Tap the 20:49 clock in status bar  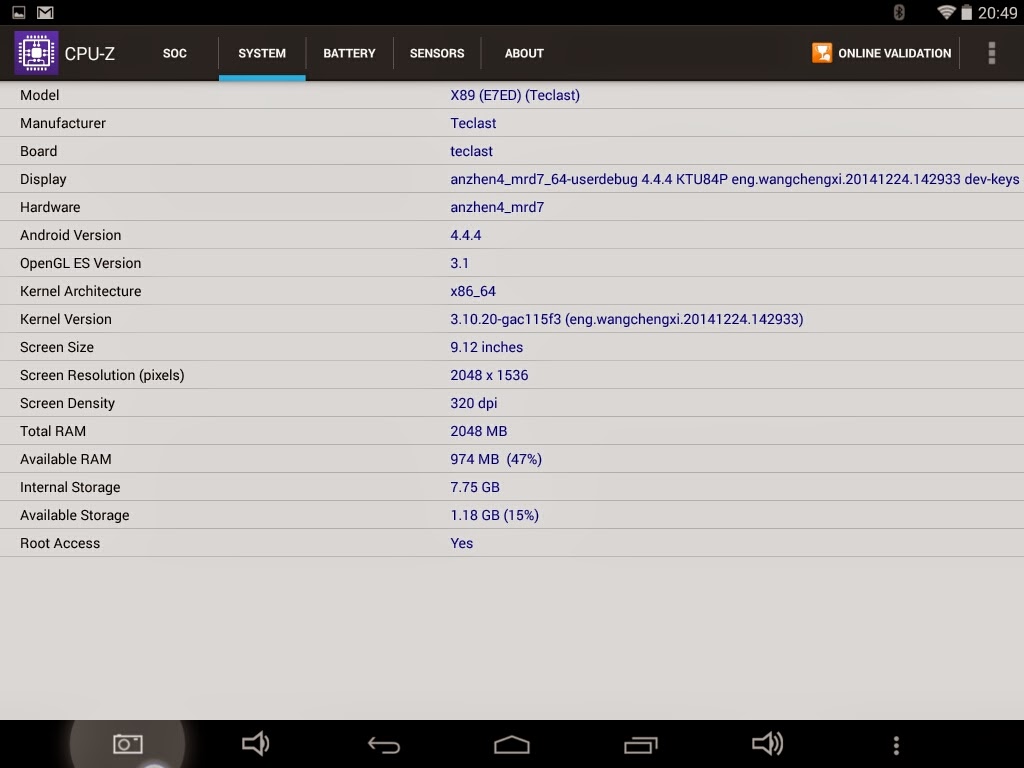pyautogui.click(x=997, y=12)
